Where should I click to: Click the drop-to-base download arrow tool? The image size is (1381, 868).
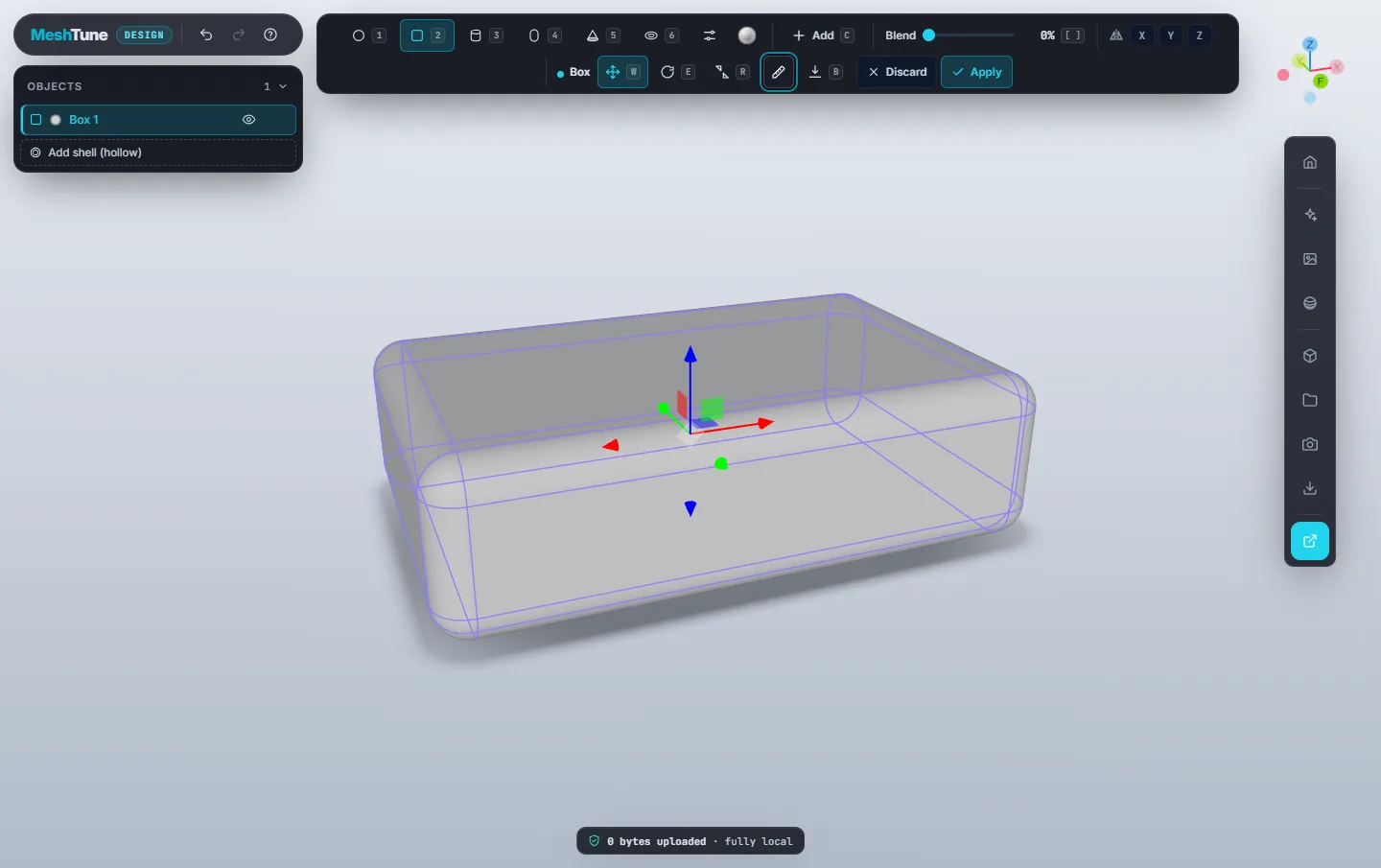[x=825, y=72]
